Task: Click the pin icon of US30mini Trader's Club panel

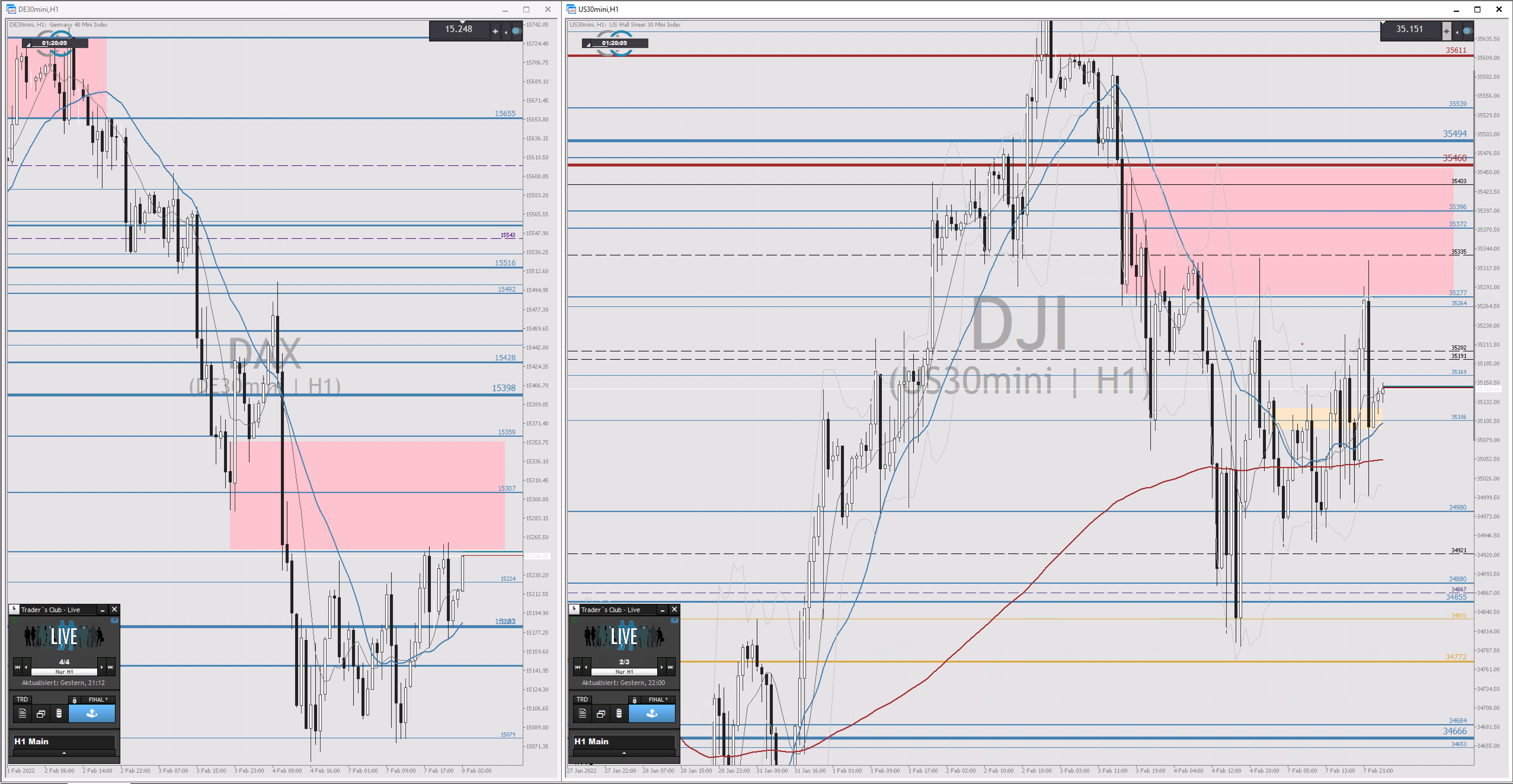Action: coord(575,609)
